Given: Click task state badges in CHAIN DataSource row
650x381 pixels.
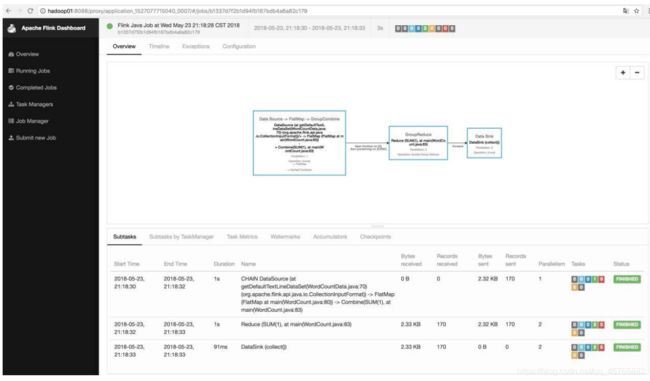Looking at the screenshot, I should (588, 283).
